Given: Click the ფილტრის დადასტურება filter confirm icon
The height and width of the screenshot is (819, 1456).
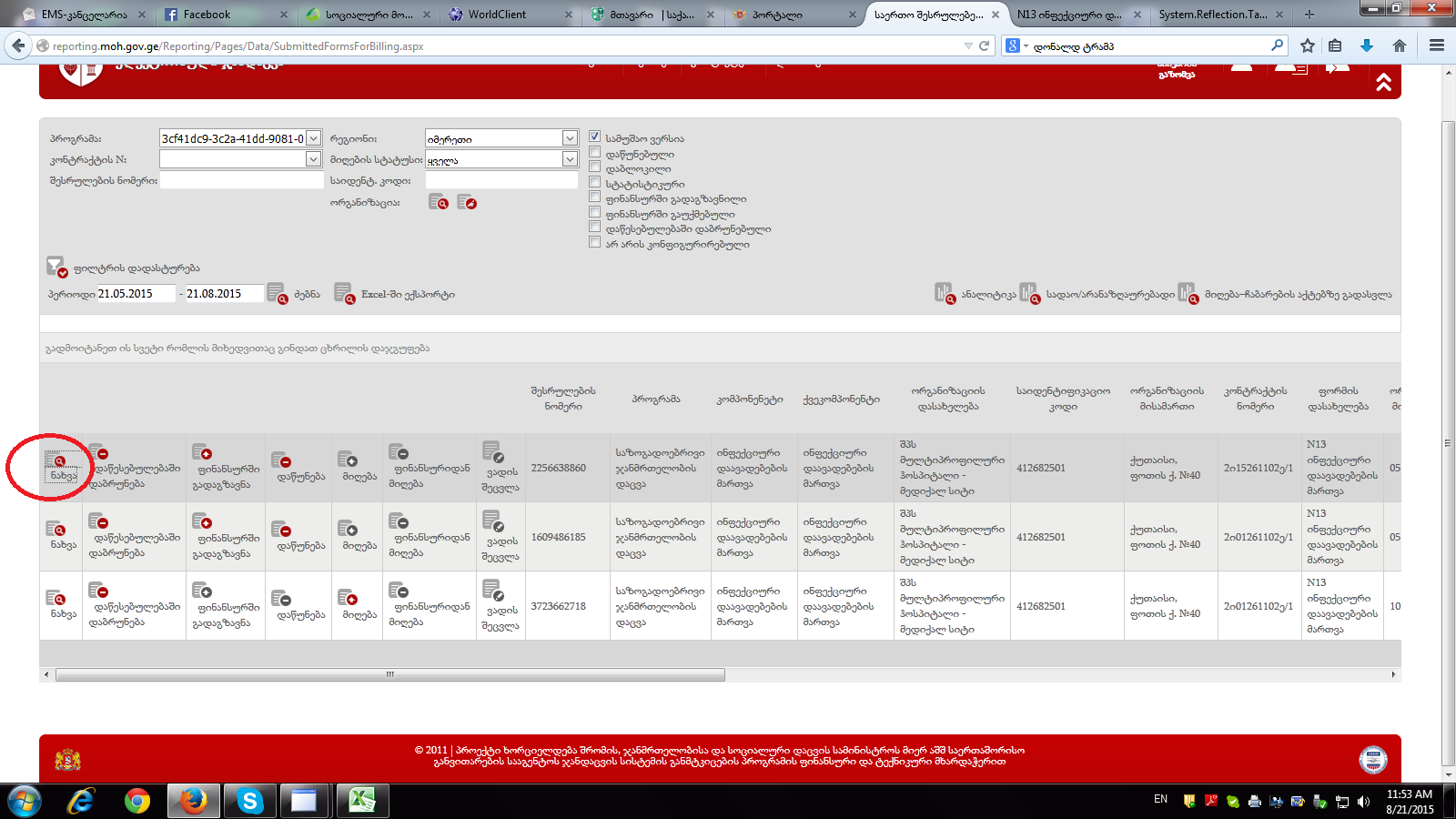Looking at the screenshot, I should (x=56, y=267).
